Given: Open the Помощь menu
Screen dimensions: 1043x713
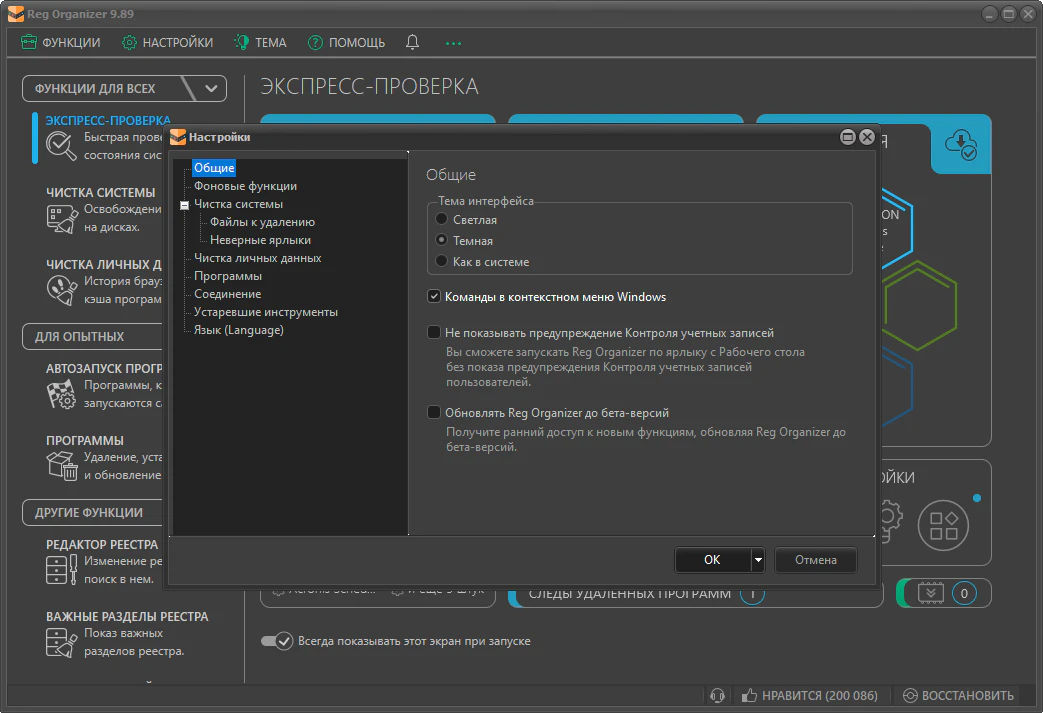Looking at the screenshot, I should 346,43.
